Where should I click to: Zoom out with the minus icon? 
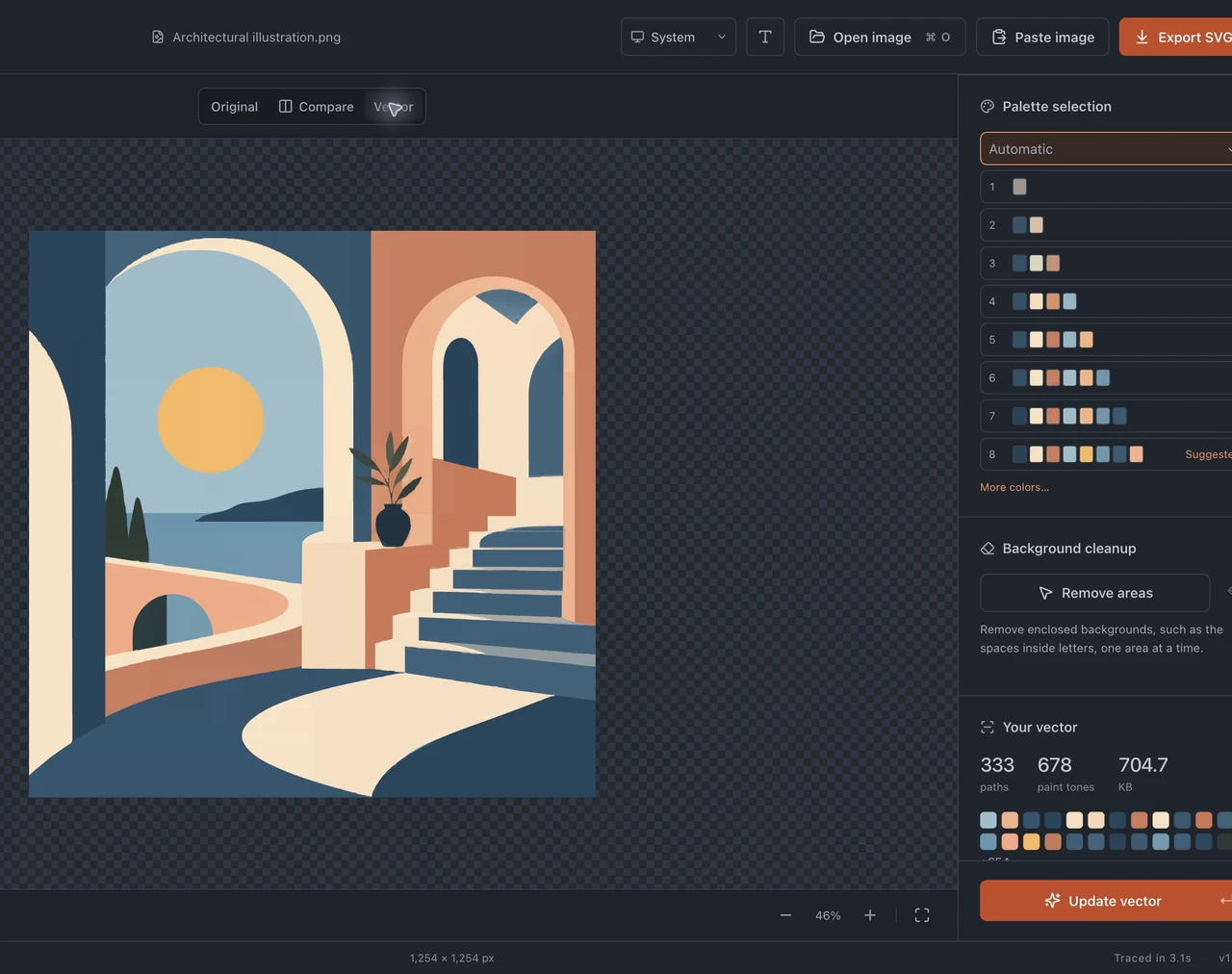pos(785,915)
